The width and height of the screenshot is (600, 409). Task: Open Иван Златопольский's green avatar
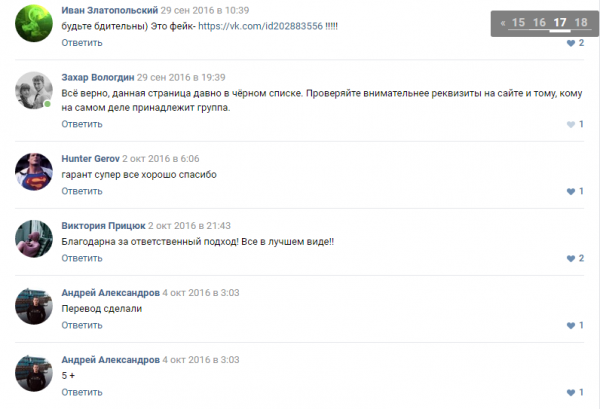[x=34, y=23]
